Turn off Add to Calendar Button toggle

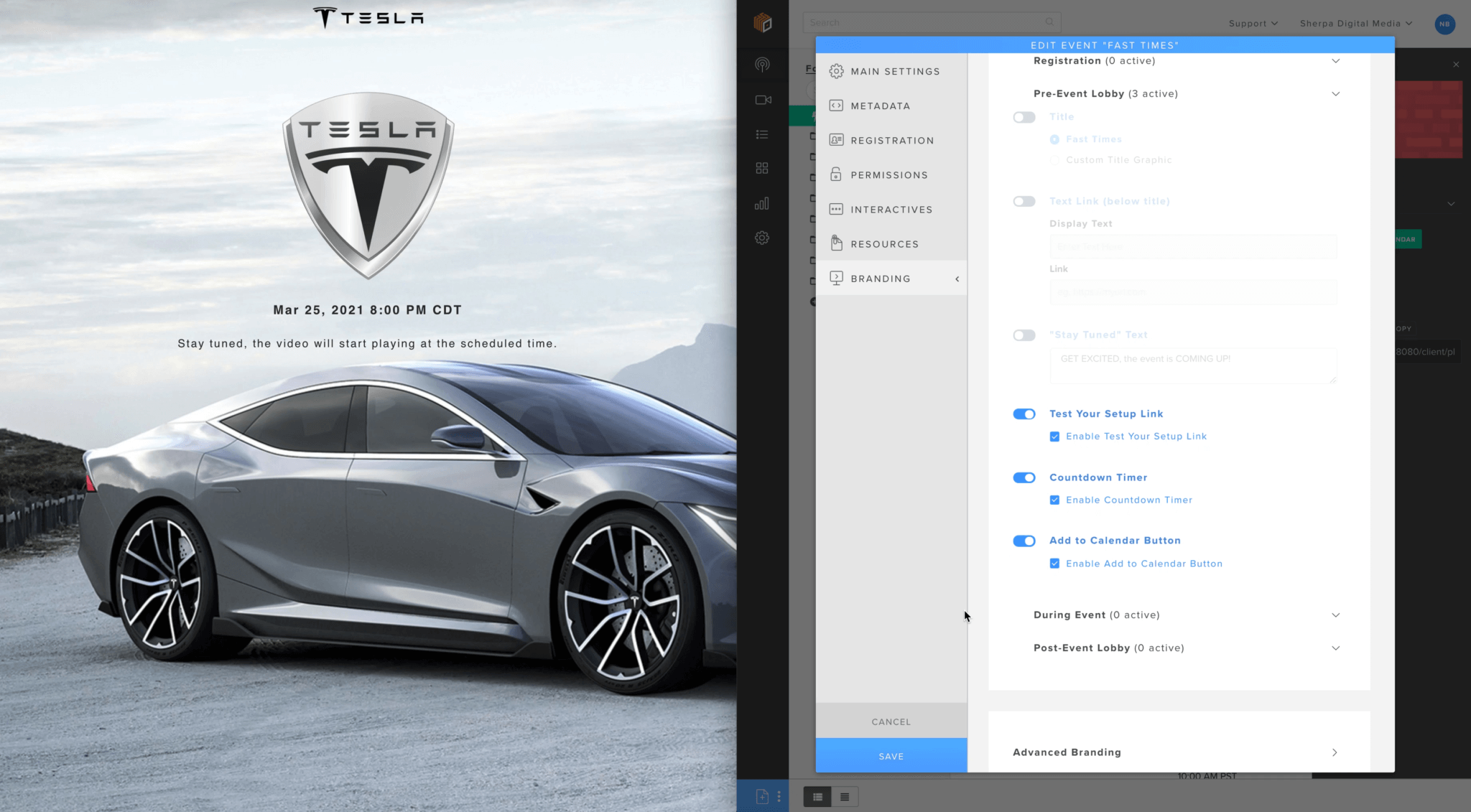tap(1024, 541)
